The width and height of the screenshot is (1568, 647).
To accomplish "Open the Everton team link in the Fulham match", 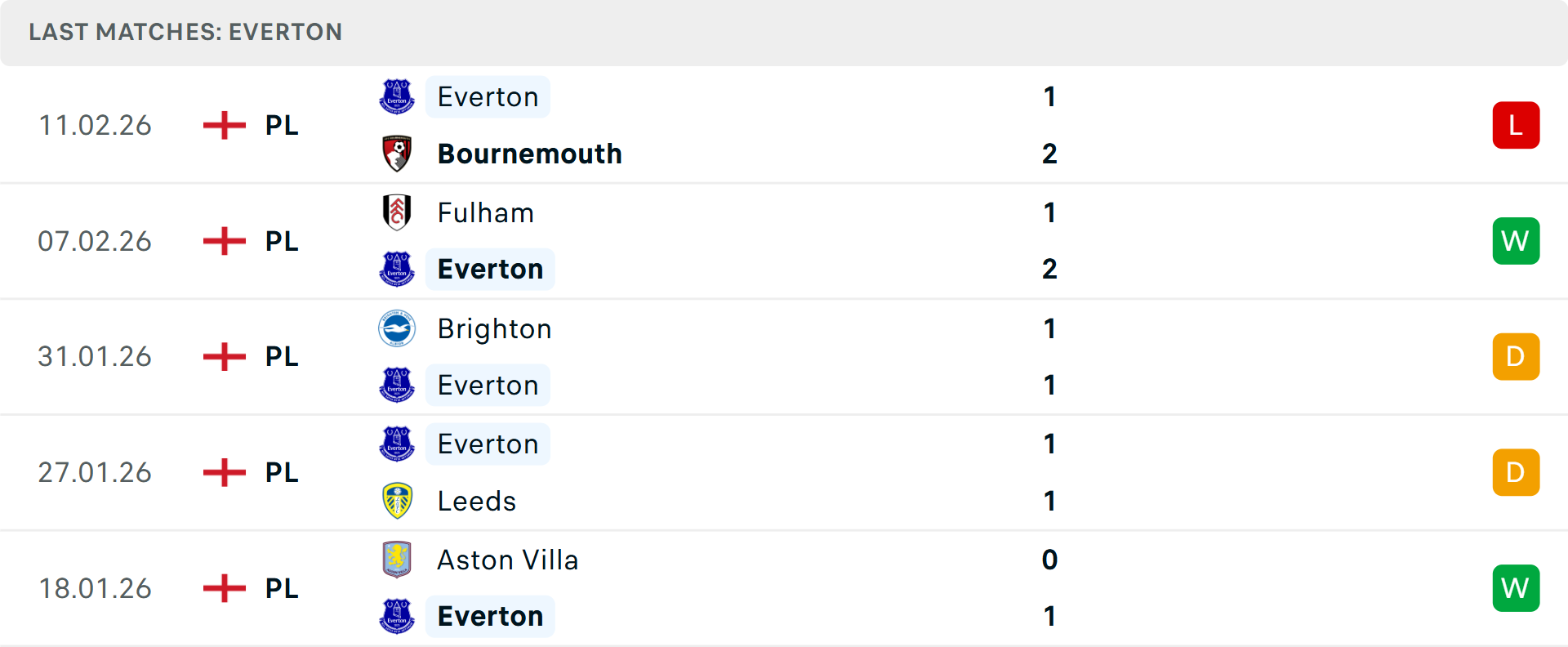I will (x=489, y=269).
